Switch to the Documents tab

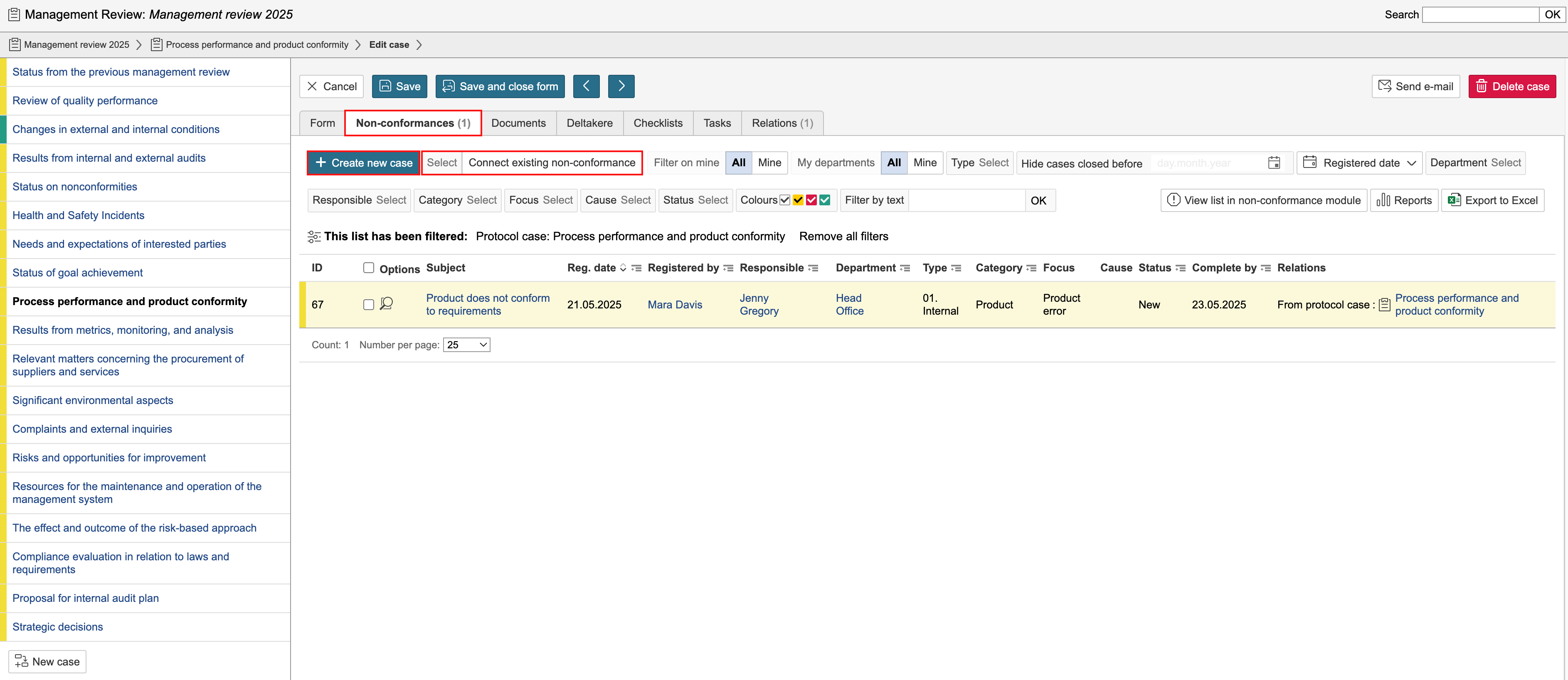click(518, 123)
